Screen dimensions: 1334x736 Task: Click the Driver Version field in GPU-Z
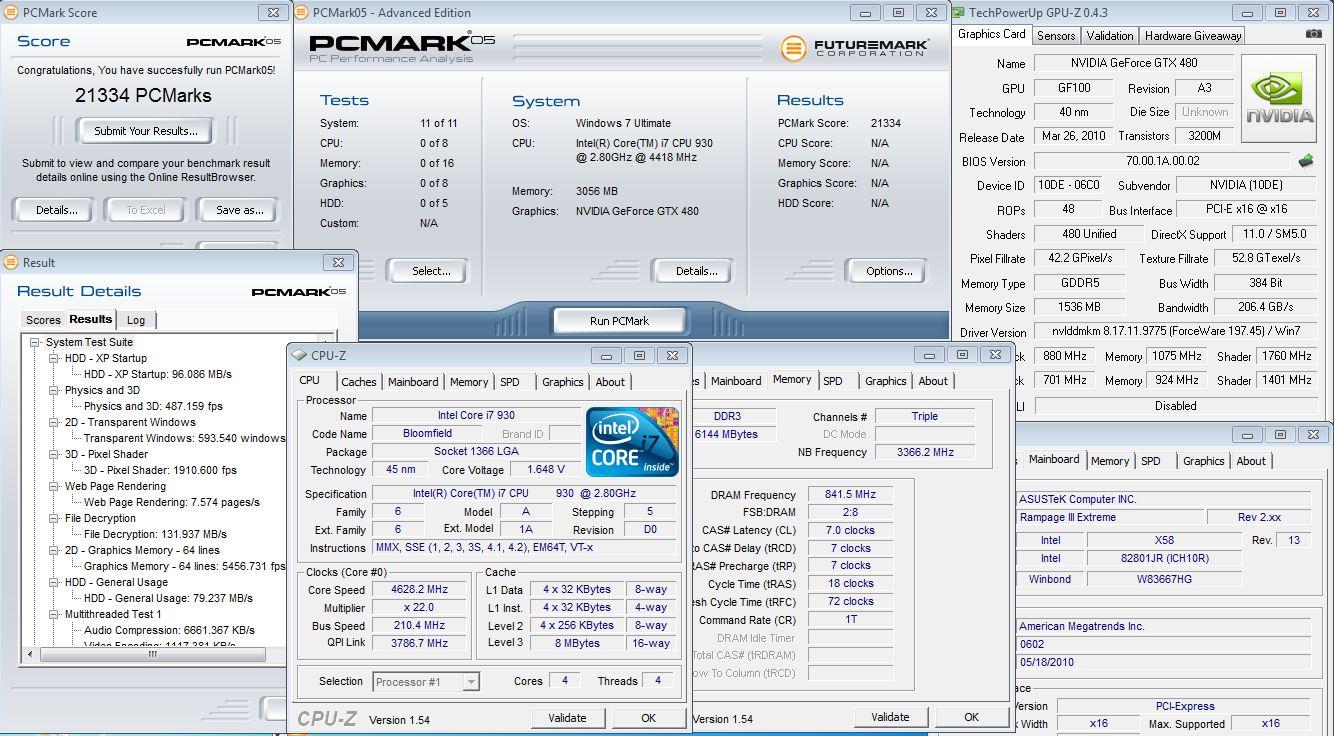click(x=1174, y=331)
